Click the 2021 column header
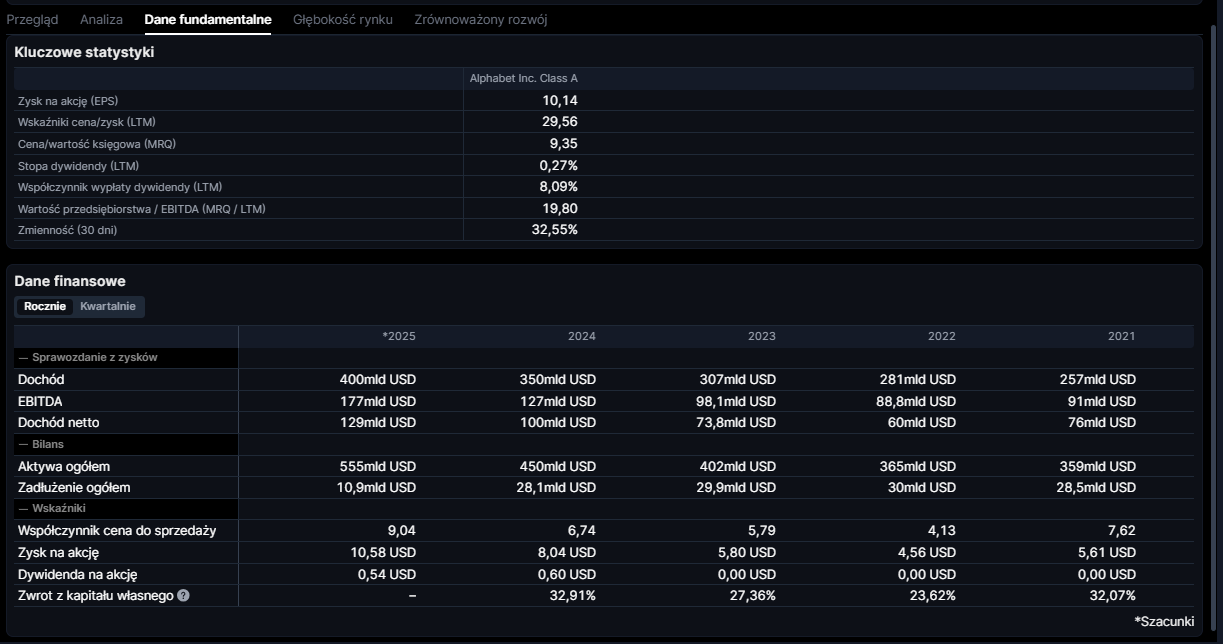The width and height of the screenshot is (1223, 644). [x=1121, y=336]
